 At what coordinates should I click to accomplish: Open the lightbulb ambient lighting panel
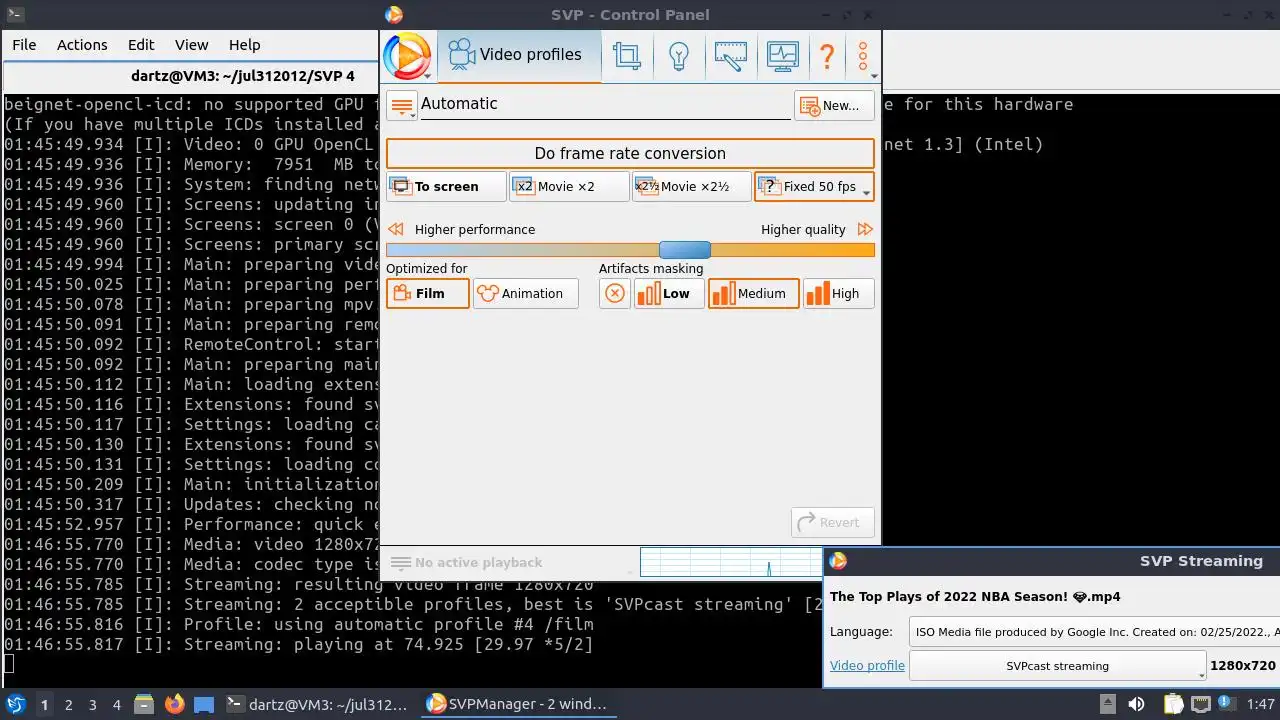pos(679,55)
